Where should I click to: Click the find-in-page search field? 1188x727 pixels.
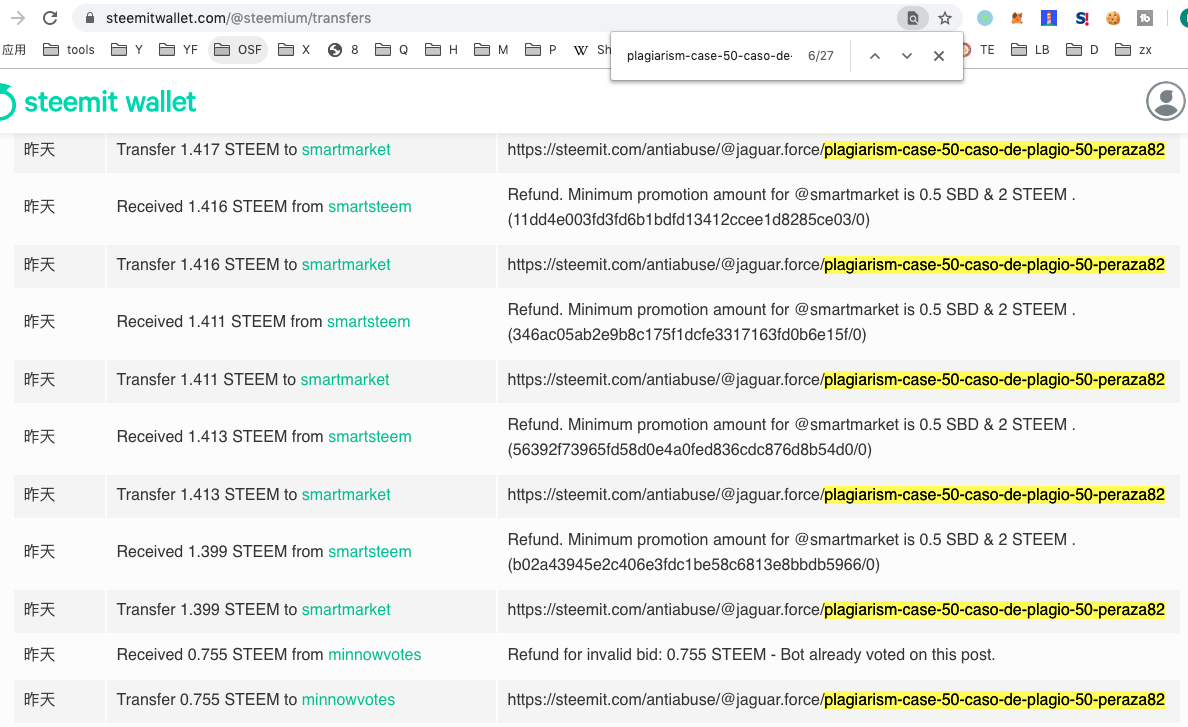[x=709, y=56]
